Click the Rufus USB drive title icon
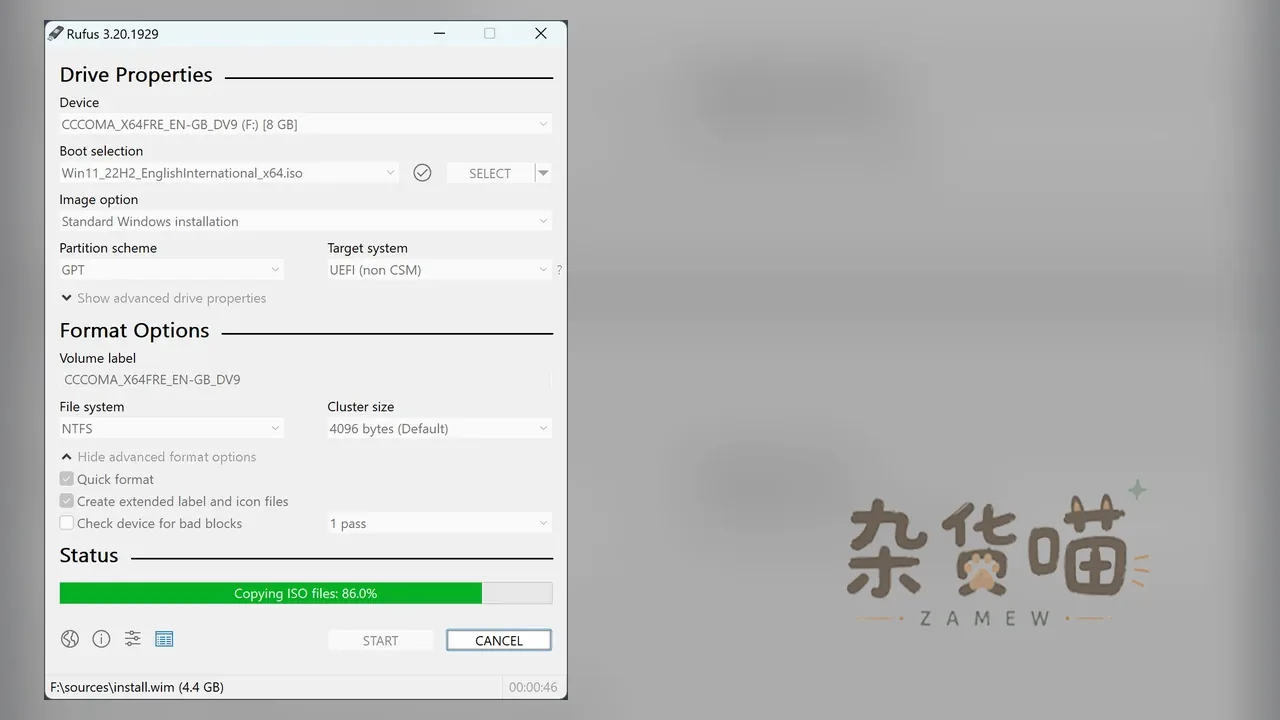The image size is (1280, 720). [55, 33]
